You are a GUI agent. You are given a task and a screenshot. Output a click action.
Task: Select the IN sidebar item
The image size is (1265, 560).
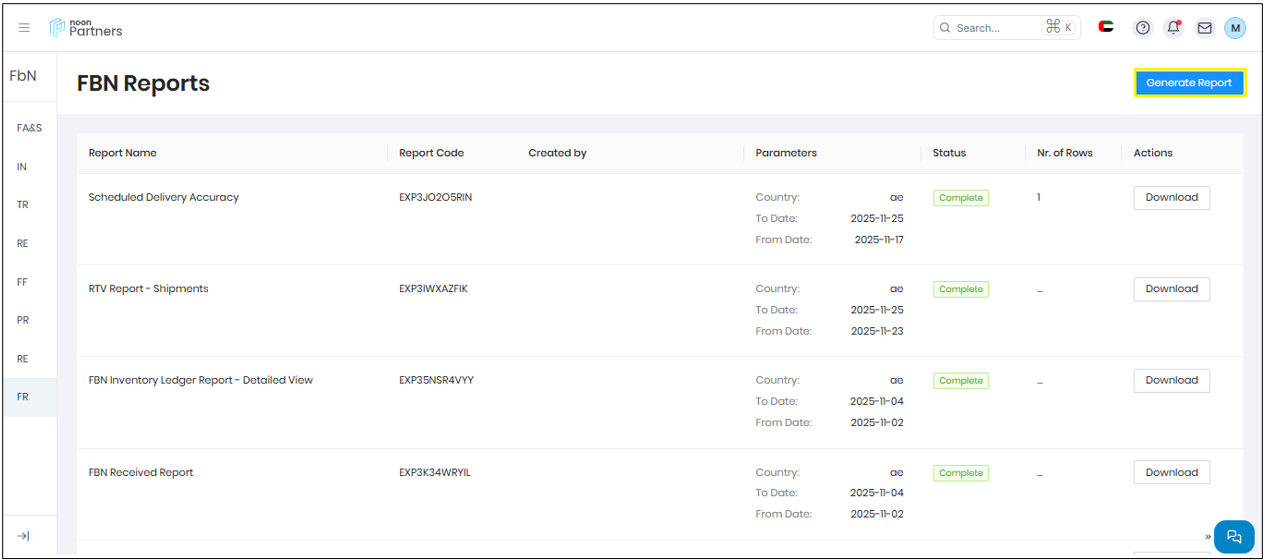[x=22, y=167]
